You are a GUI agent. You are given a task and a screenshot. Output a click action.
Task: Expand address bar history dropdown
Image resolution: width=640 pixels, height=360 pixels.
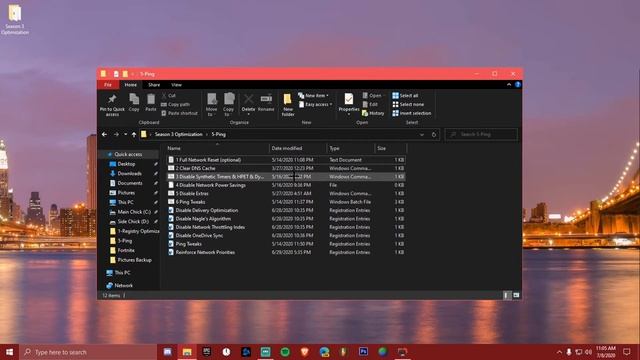pyautogui.click(x=422, y=134)
